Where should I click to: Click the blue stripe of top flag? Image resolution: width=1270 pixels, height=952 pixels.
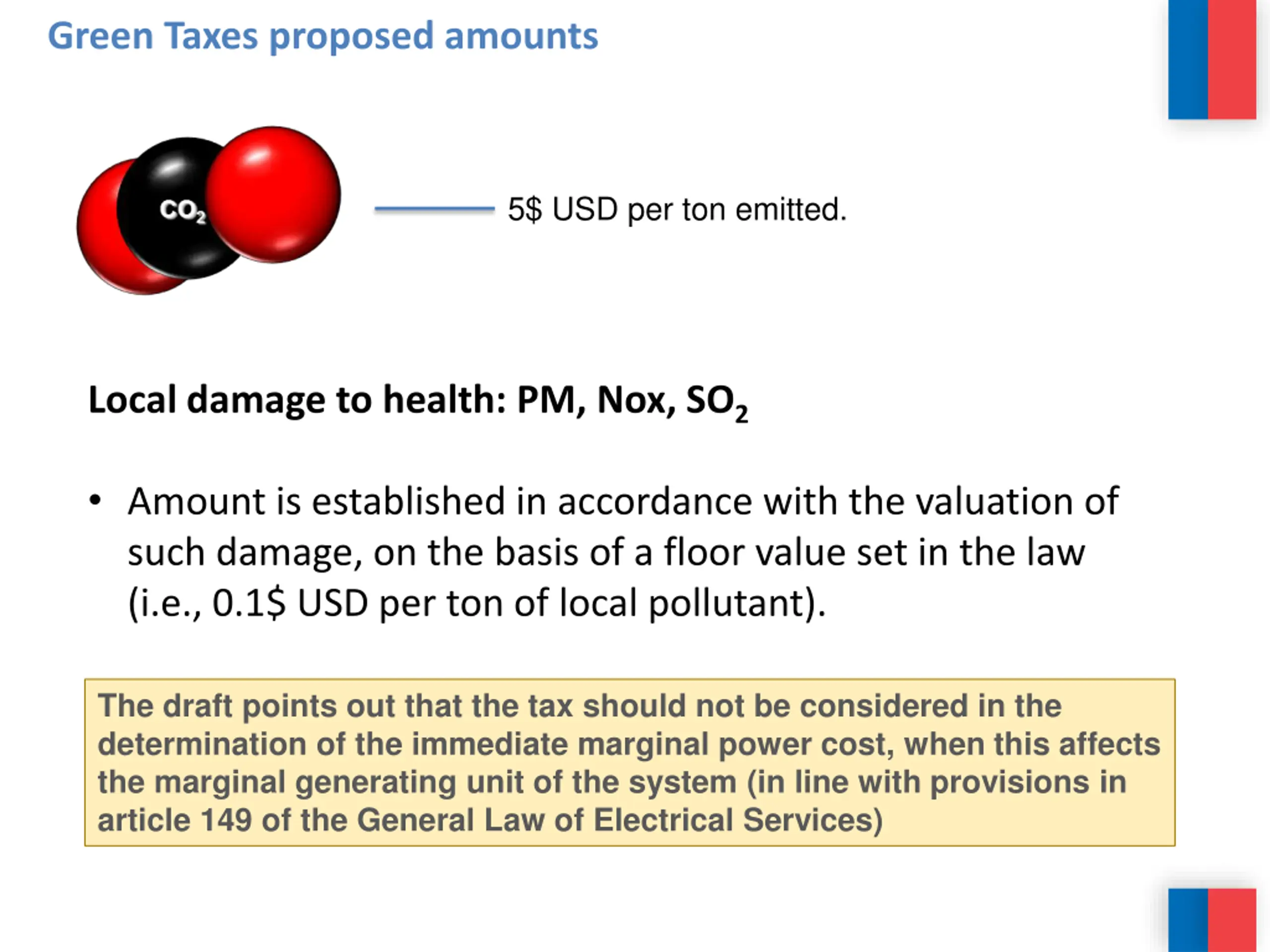(1188, 59)
